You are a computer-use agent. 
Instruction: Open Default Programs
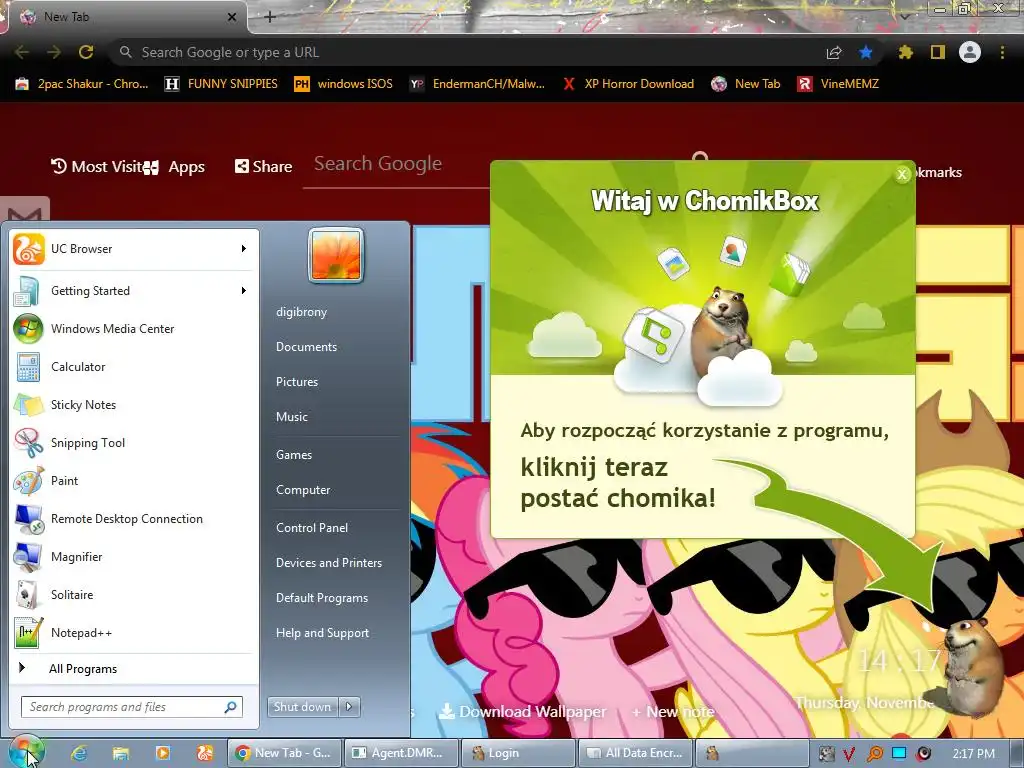[322, 598]
